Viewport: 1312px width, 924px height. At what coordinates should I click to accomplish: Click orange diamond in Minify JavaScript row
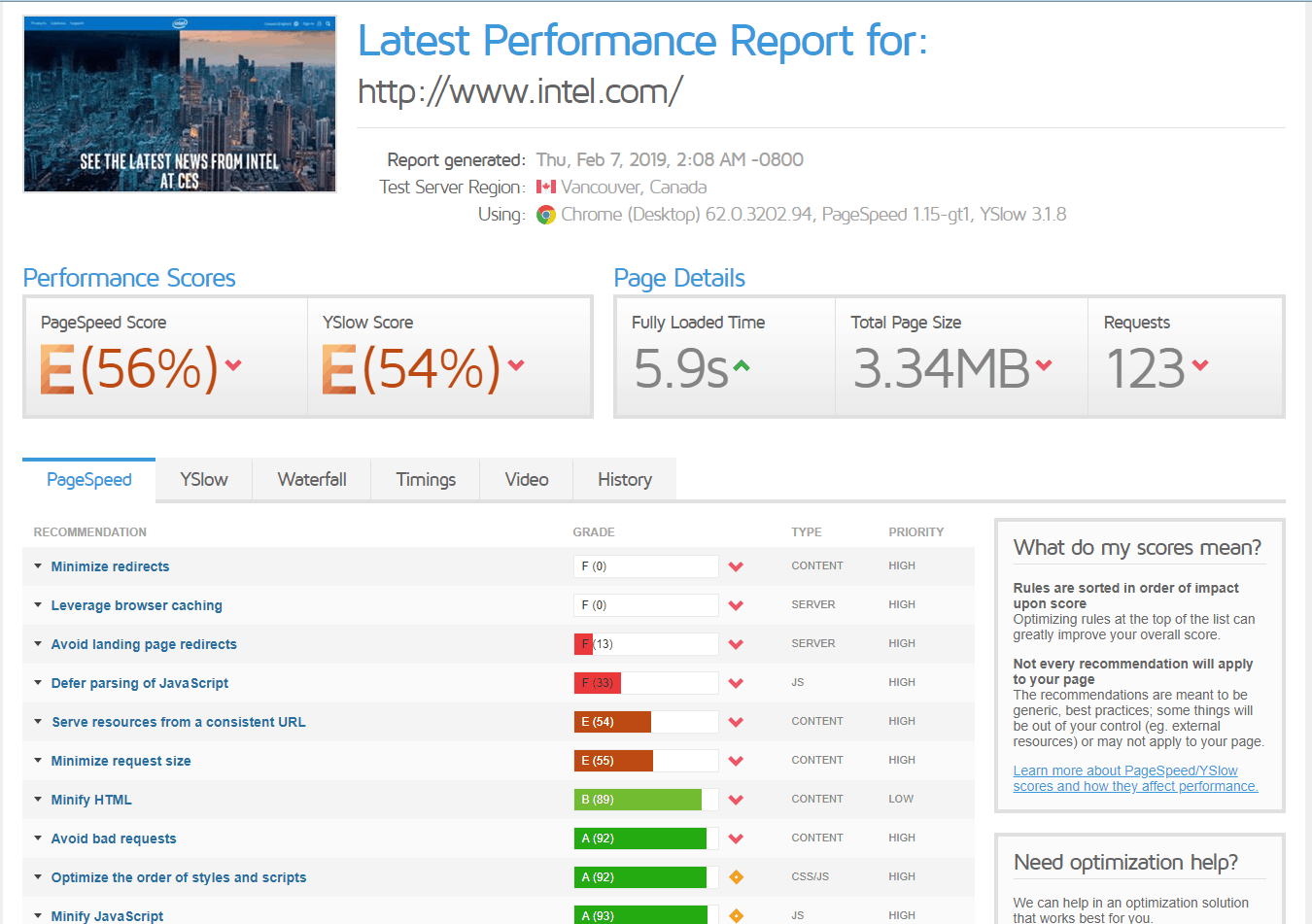click(736, 915)
